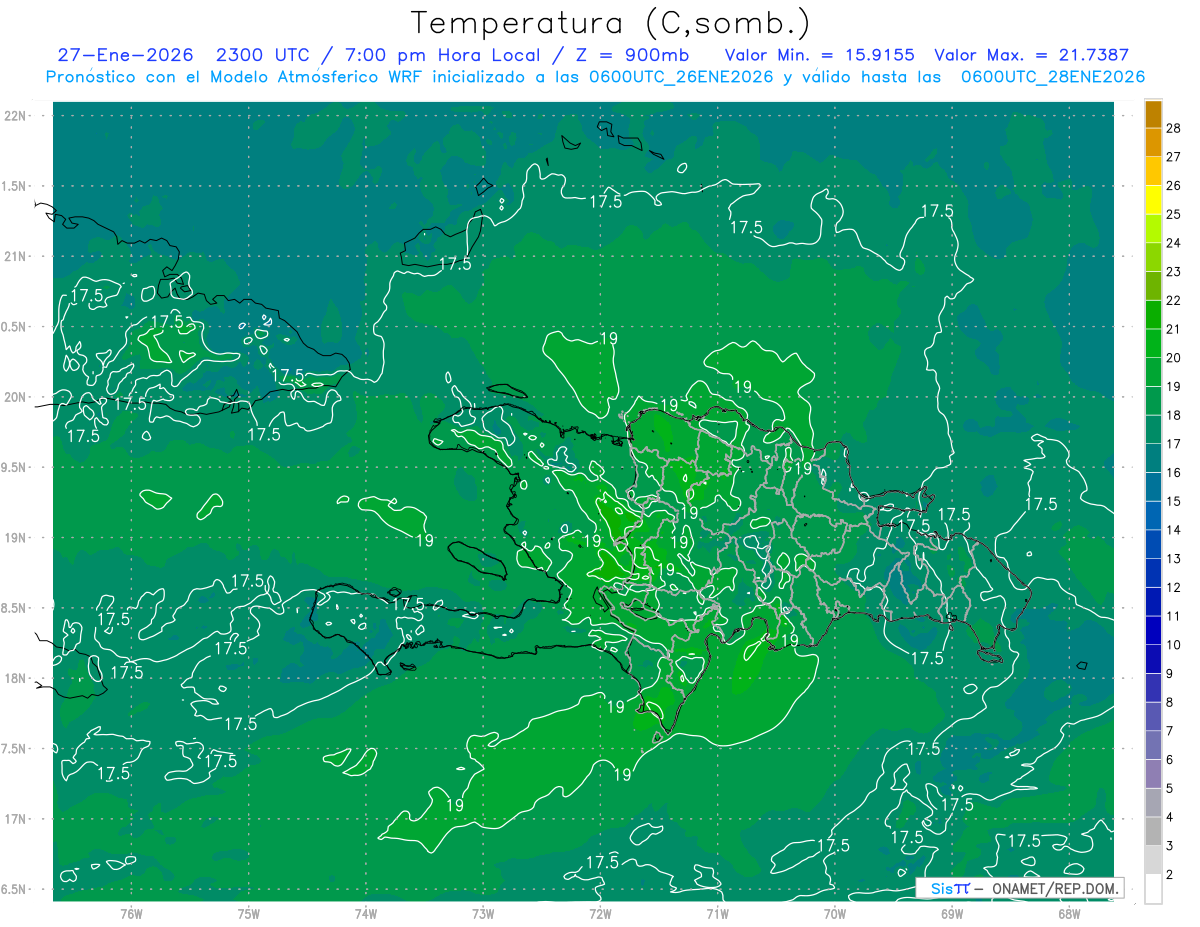This screenshot has width=1200, height=927.
Task: Click the legend label '14'
Action: [x=1174, y=530]
